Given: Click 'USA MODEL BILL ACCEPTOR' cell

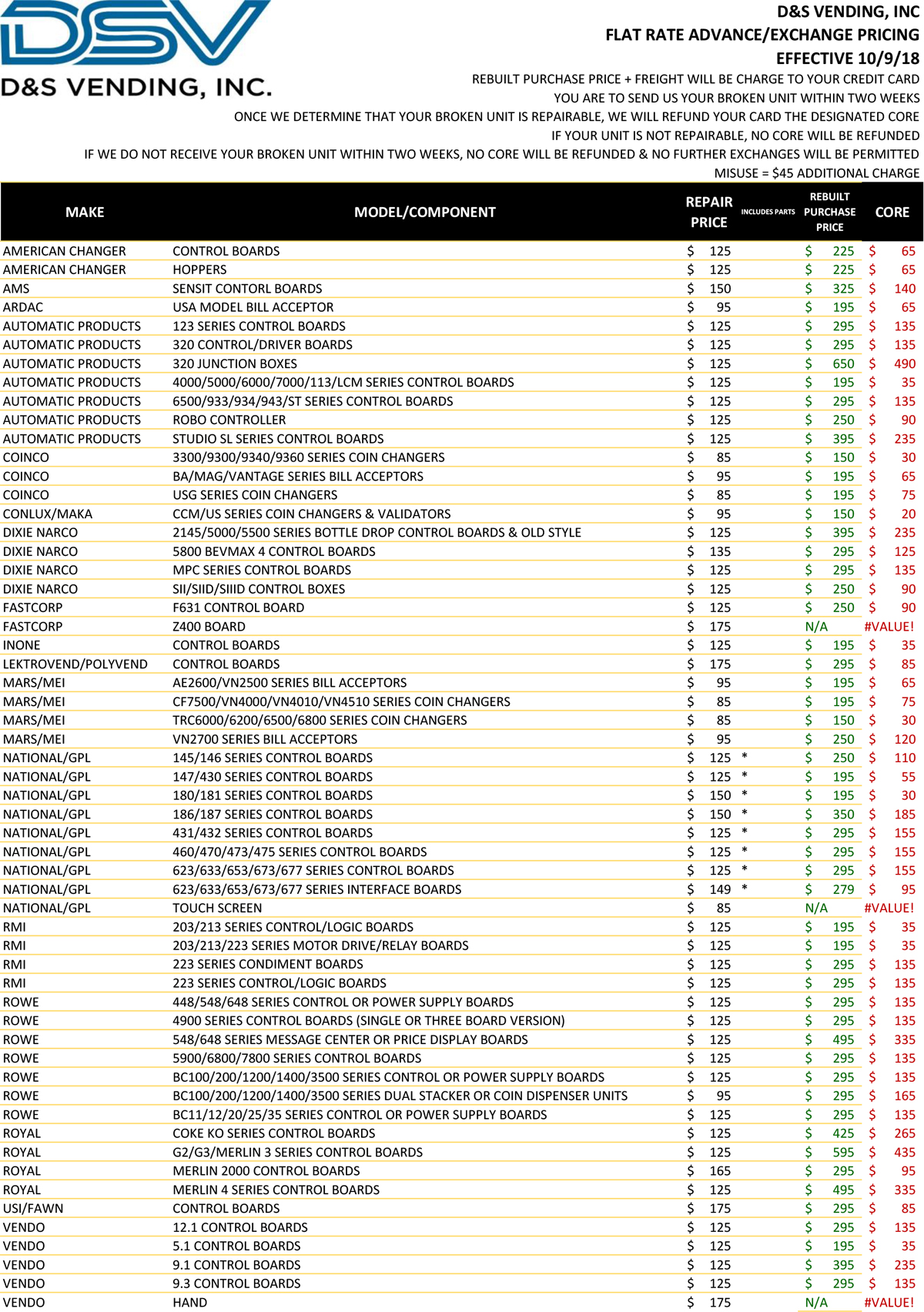Looking at the screenshot, I should (253, 307).
